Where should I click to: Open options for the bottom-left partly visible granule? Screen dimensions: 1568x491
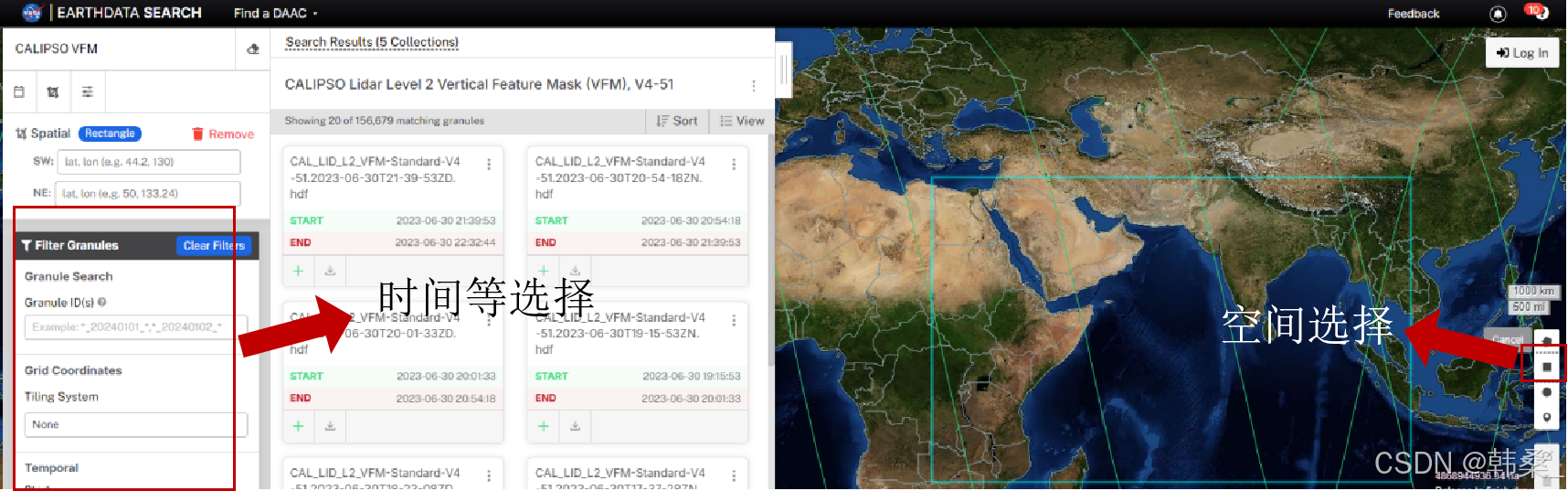489,476
